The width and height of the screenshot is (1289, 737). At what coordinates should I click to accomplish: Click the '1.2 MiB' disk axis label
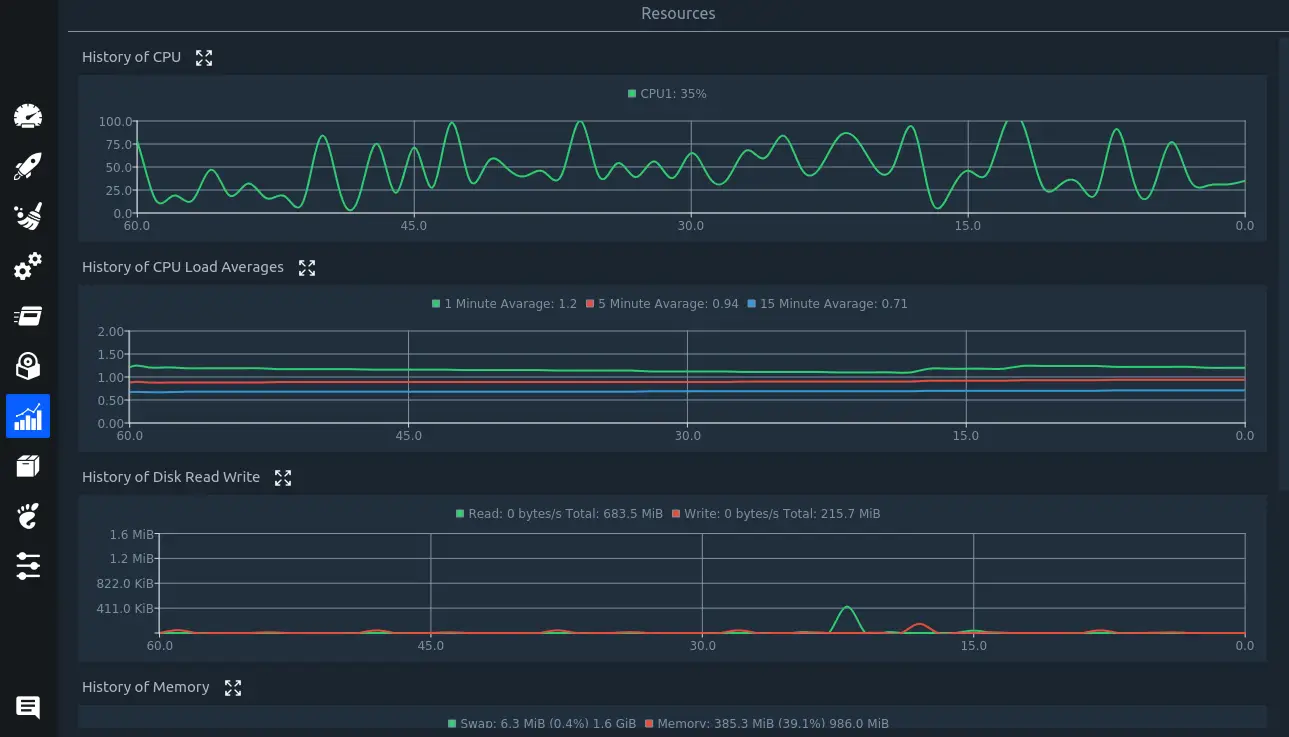click(x=132, y=559)
